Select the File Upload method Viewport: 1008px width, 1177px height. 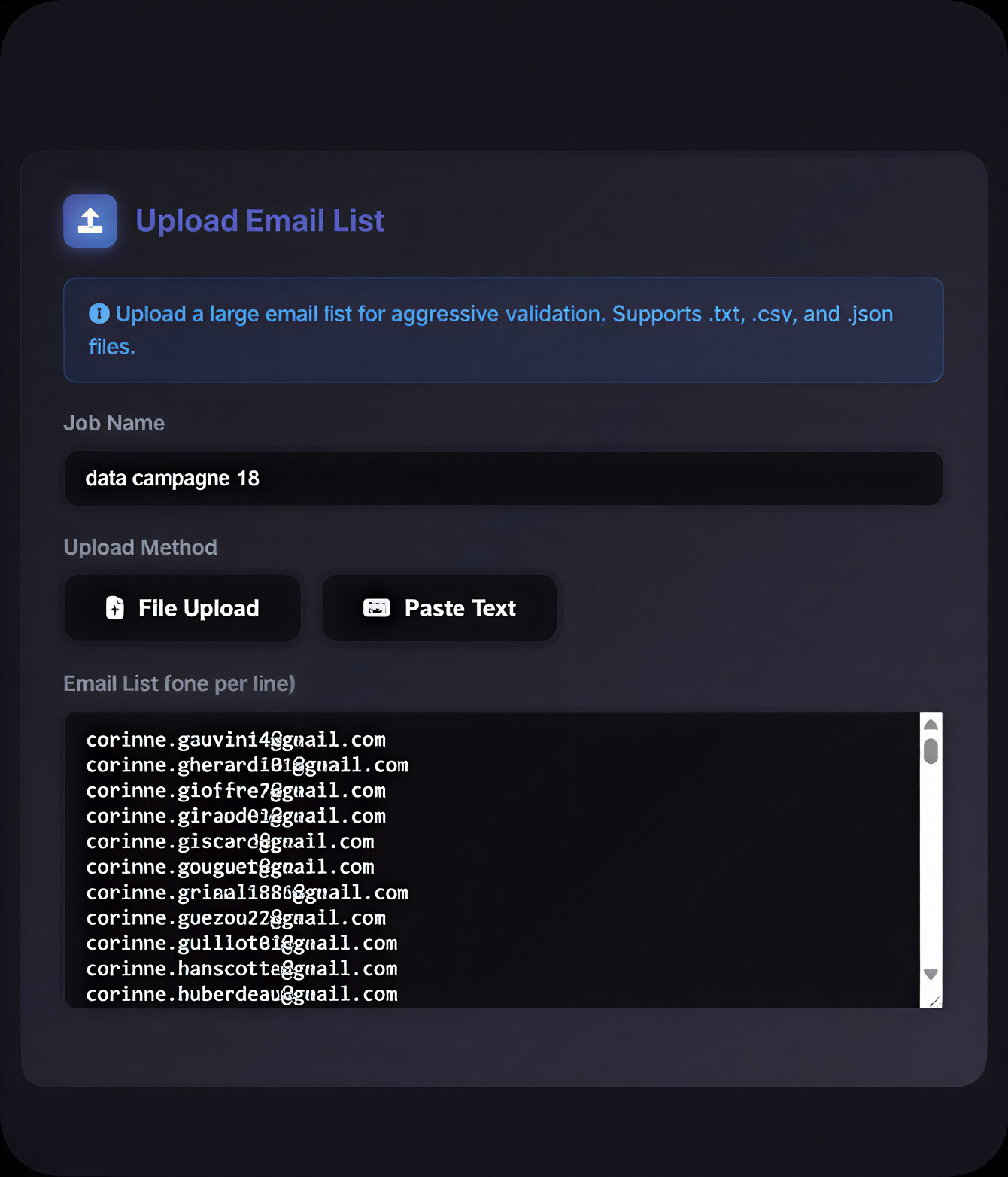[183, 608]
